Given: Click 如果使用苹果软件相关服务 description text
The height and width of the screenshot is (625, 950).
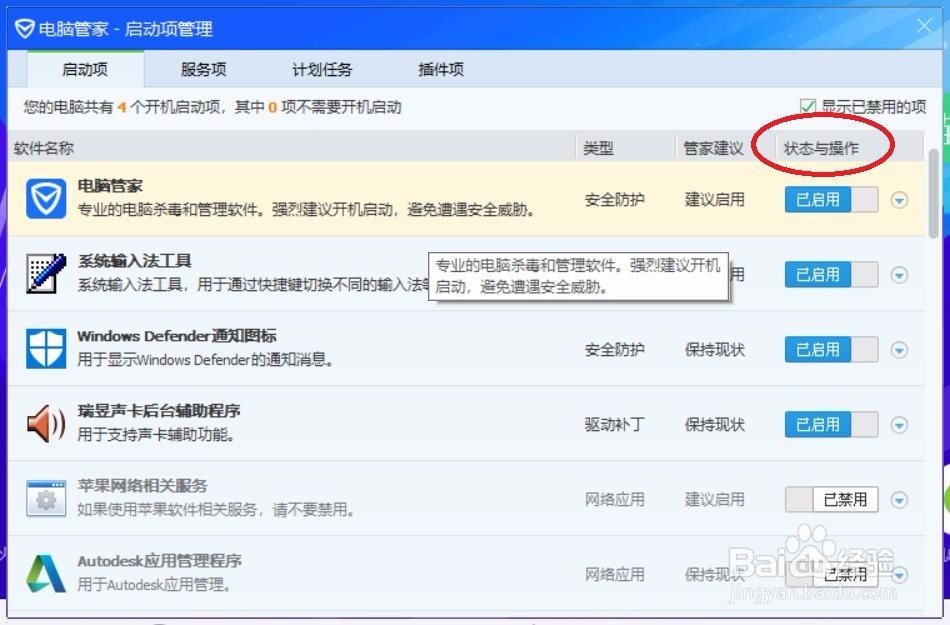Looking at the screenshot, I should pos(216,509).
